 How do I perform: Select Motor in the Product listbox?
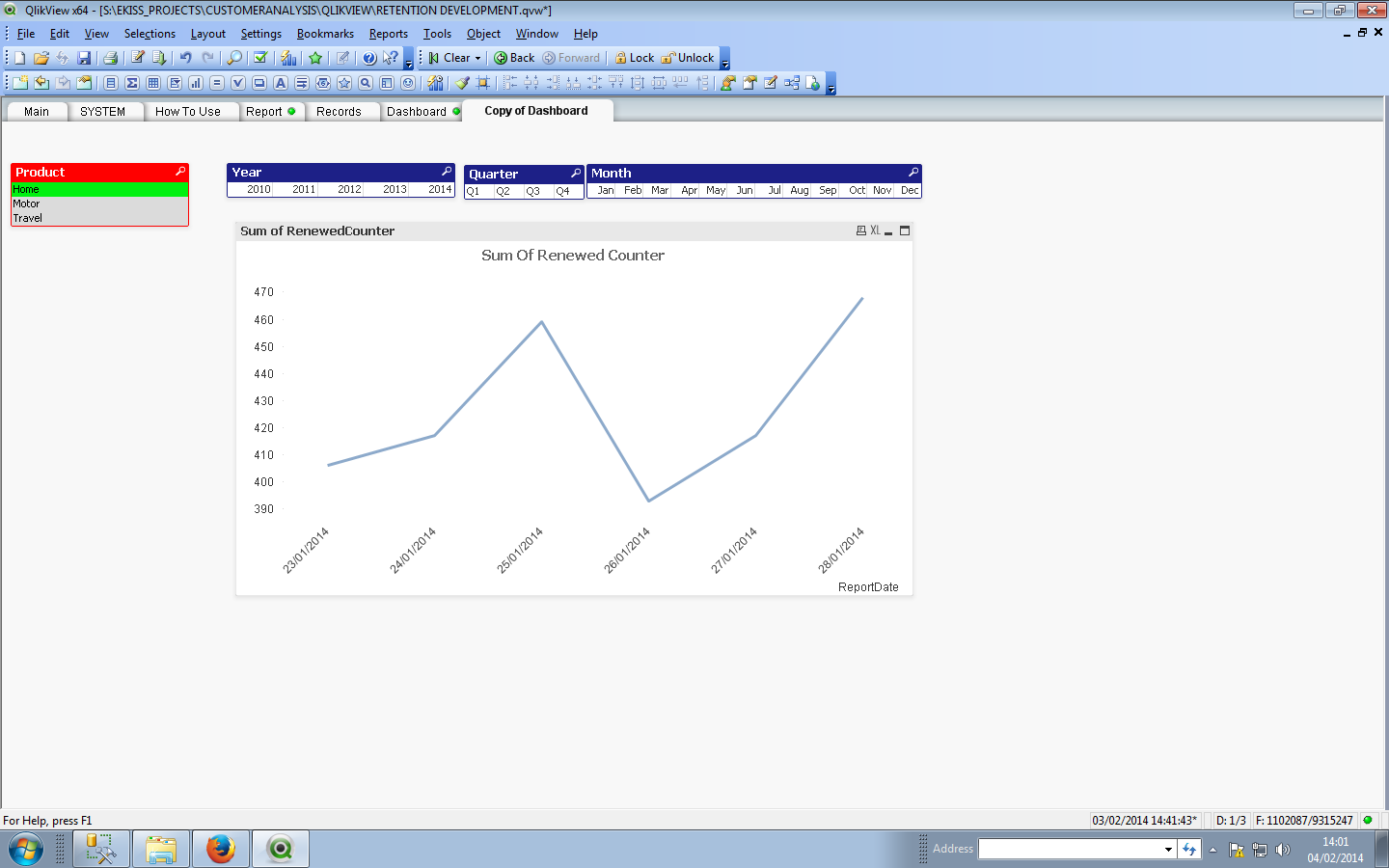pyautogui.click(x=27, y=203)
